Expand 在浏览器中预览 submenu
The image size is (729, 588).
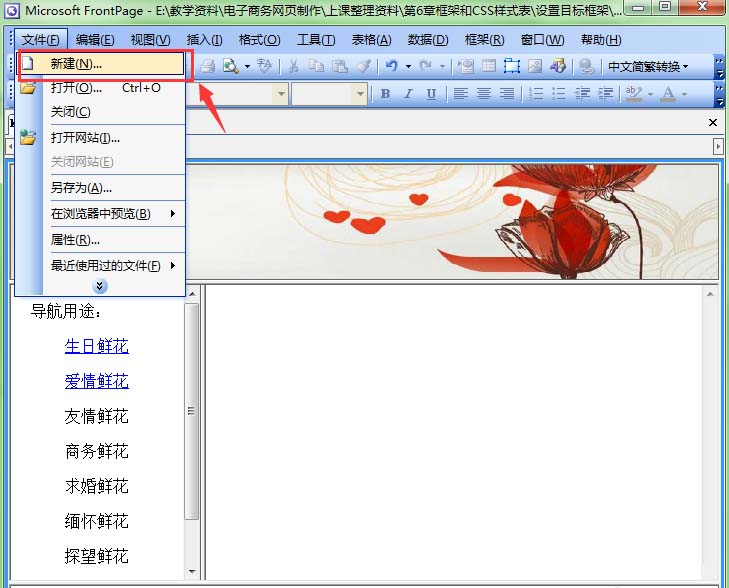100,214
